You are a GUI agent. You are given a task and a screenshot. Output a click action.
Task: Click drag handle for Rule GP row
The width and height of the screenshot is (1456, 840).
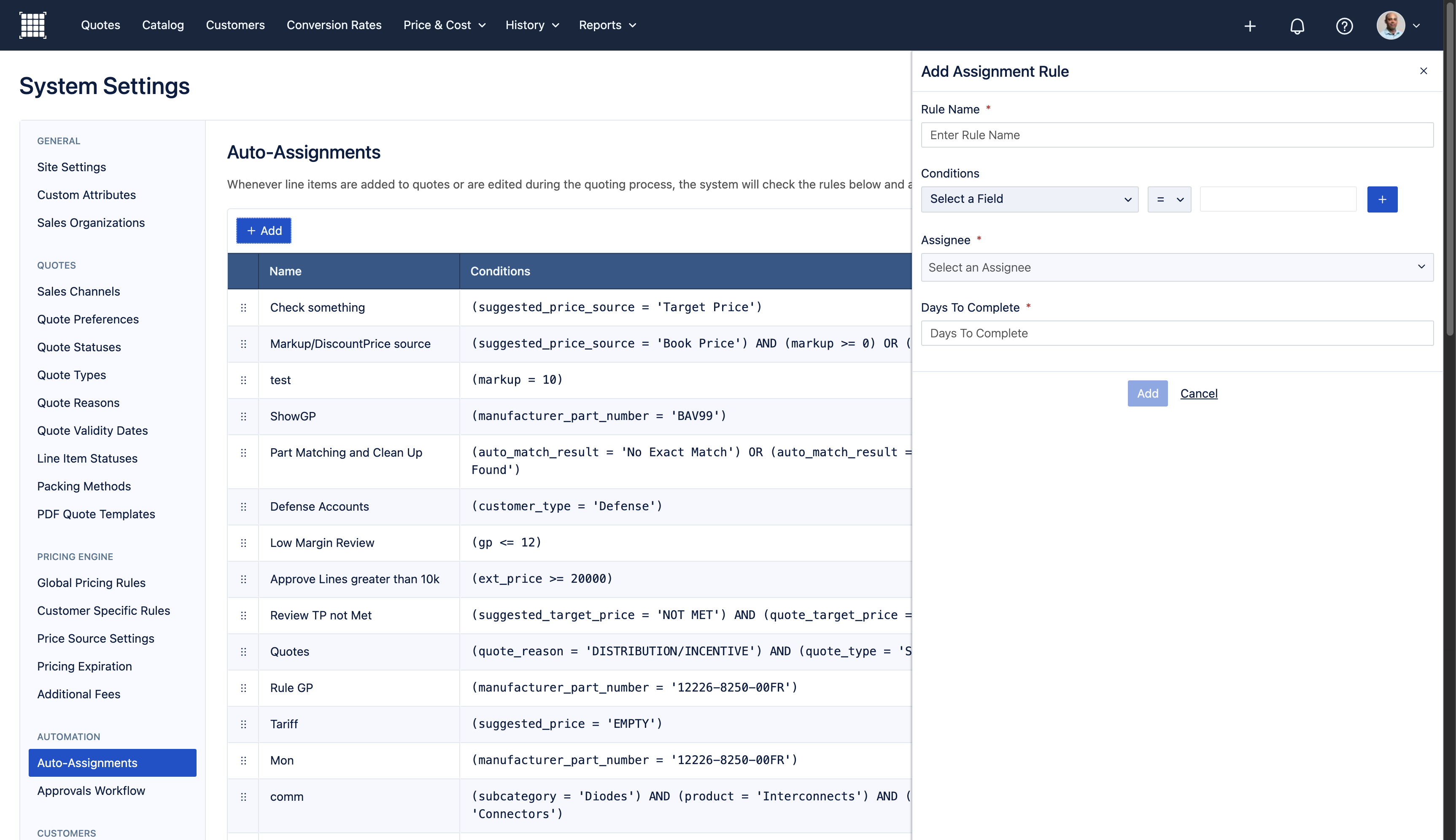click(x=243, y=688)
